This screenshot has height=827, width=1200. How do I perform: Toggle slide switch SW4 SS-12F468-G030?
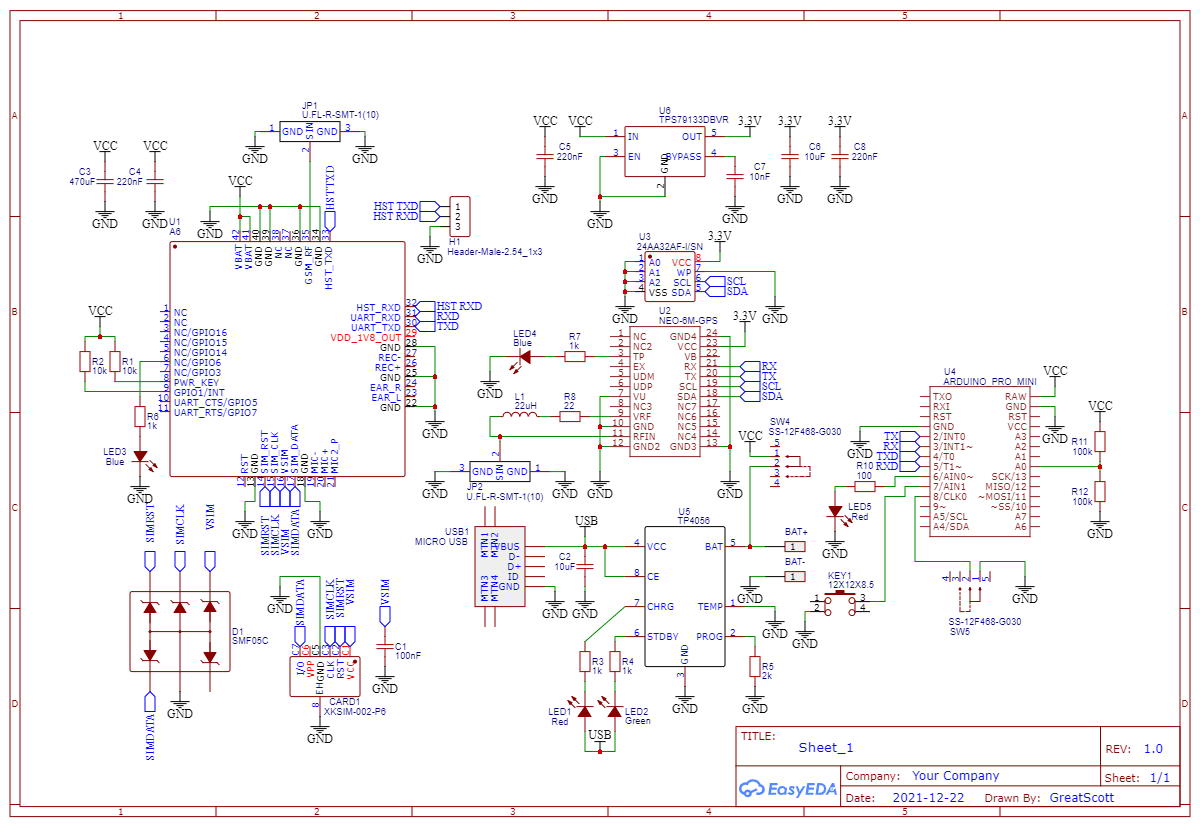[x=790, y=465]
